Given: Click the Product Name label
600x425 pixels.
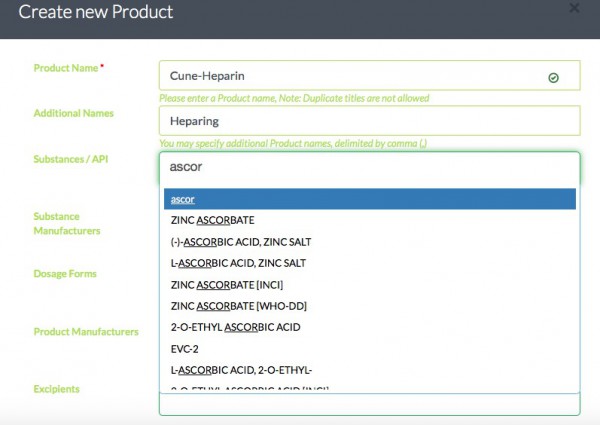Looking at the screenshot, I should (66, 68).
